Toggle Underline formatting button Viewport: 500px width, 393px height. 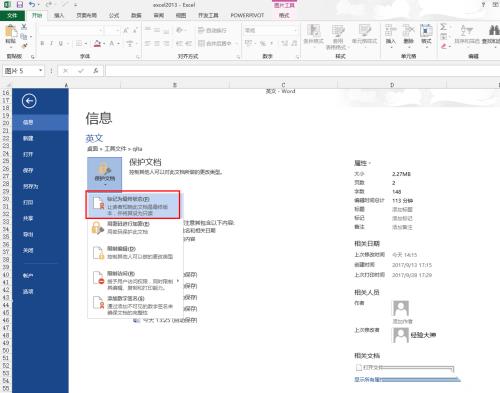click(x=61, y=43)
